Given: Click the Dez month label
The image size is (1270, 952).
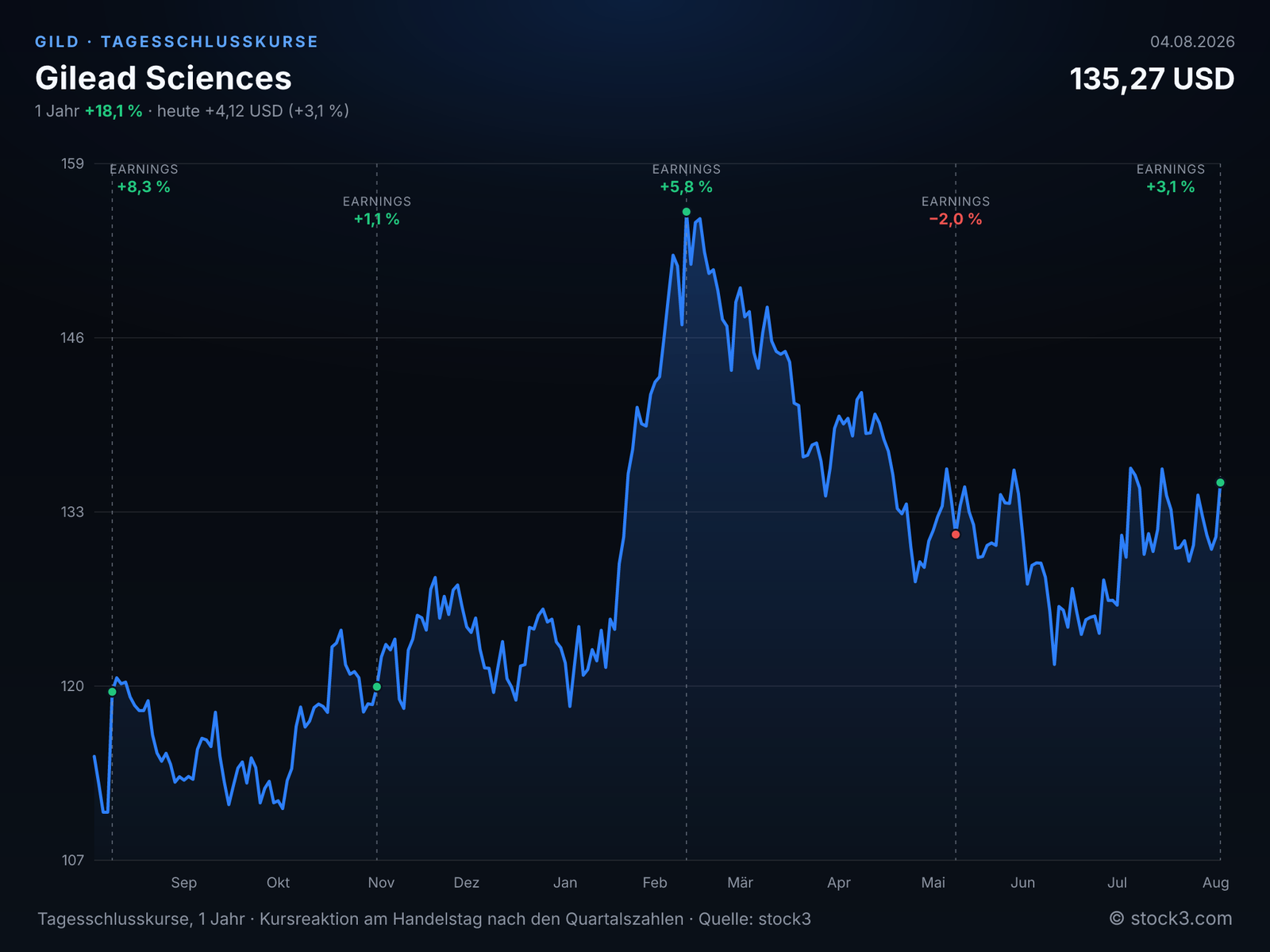Looking at the screenshot, I should pyautogui.click(x=467, y=883).
